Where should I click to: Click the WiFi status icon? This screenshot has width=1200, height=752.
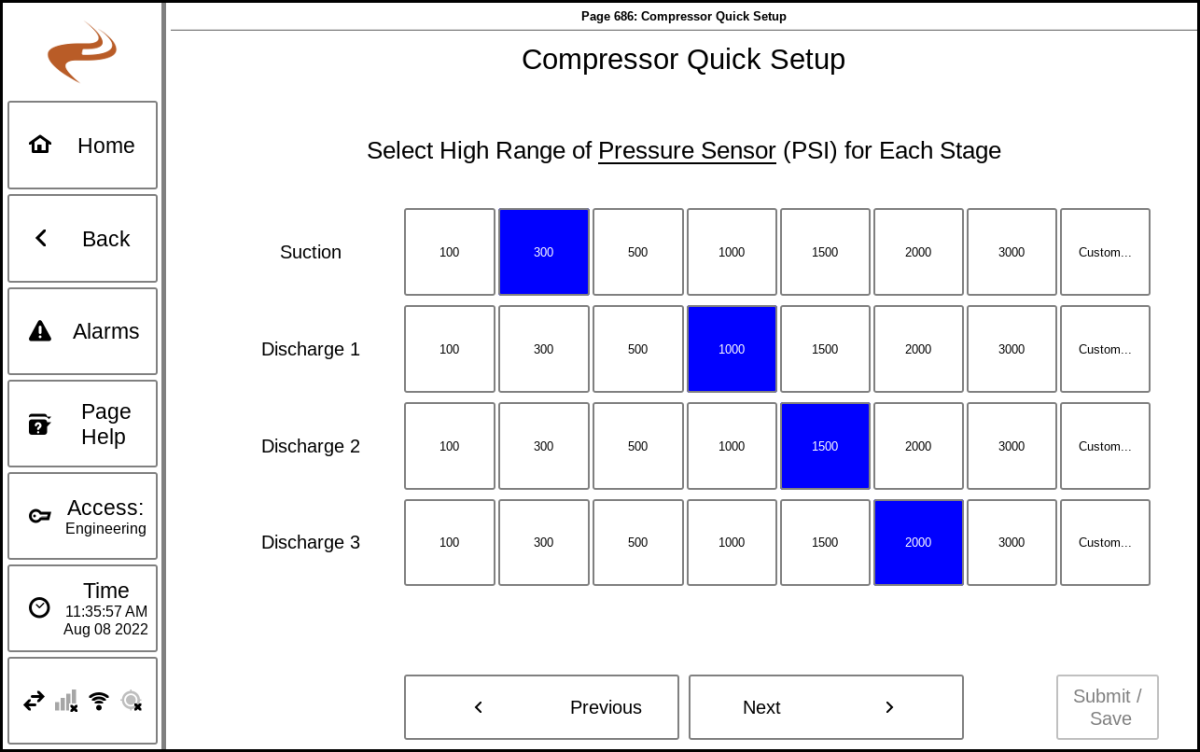[99, 700]
